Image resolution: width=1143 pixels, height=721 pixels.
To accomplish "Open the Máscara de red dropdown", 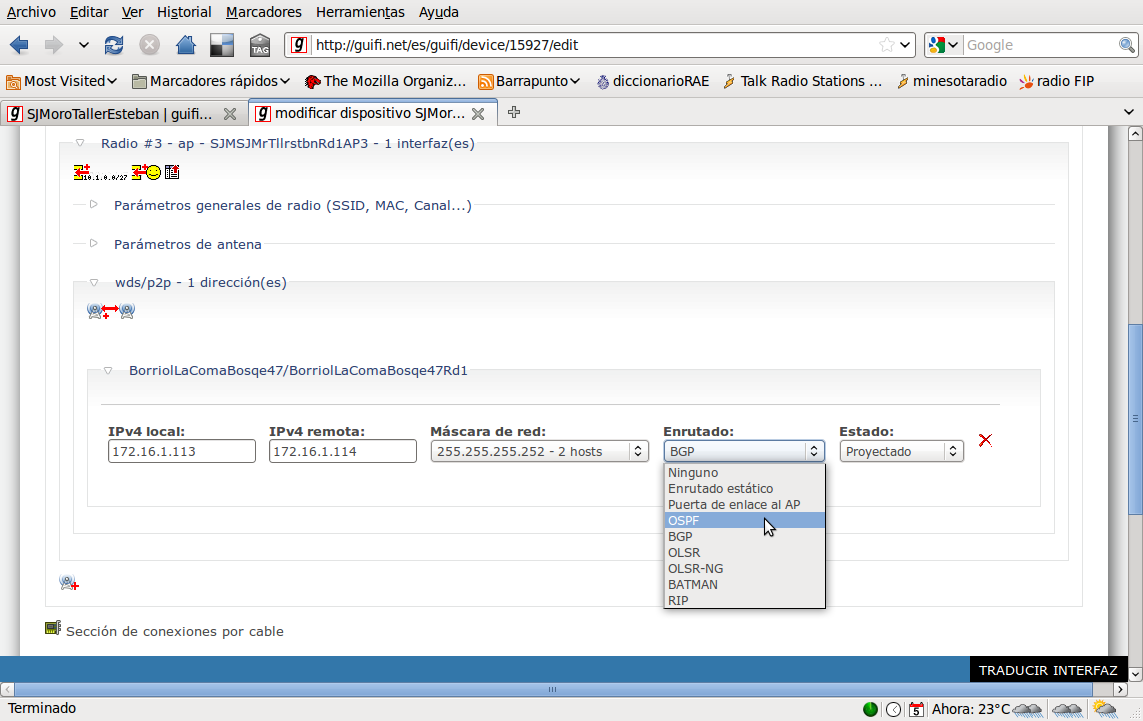I will pyautogui.click(x=539, y=452).
